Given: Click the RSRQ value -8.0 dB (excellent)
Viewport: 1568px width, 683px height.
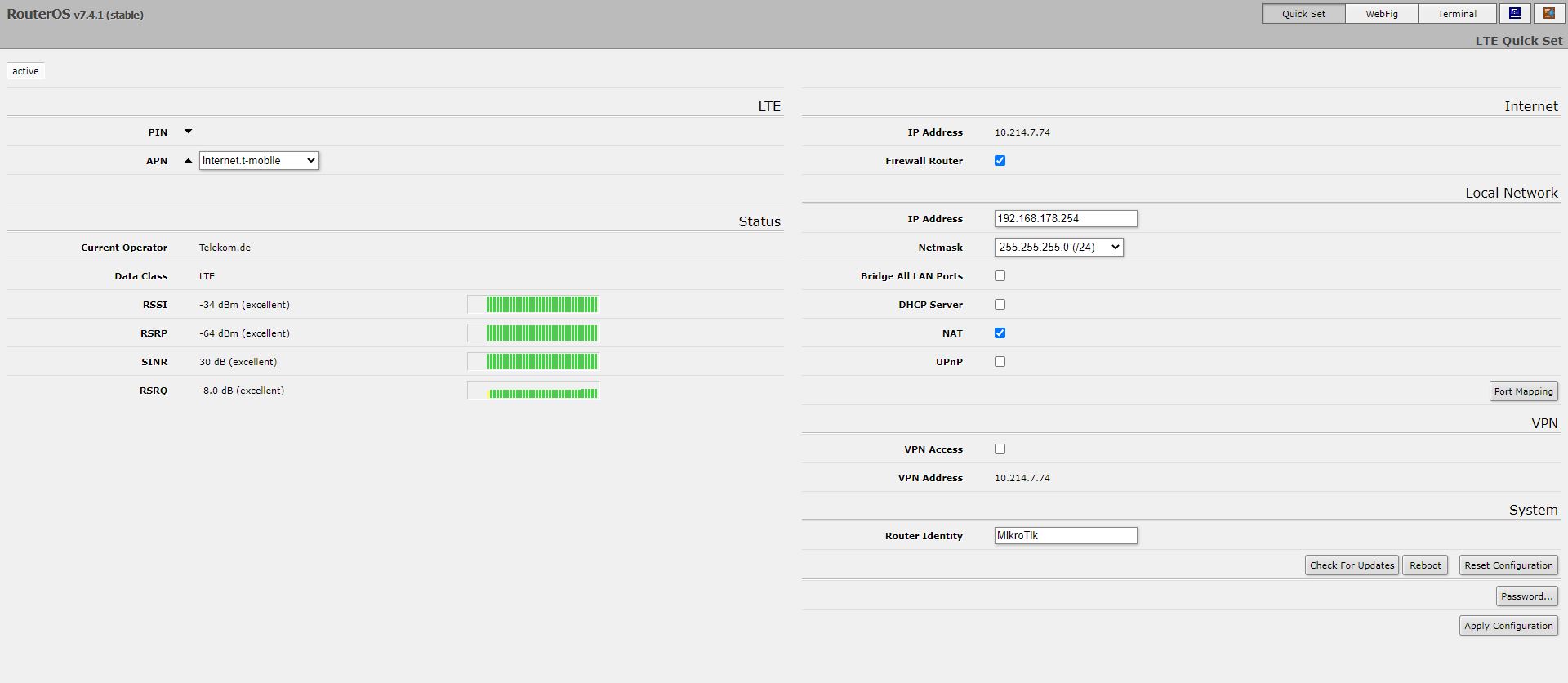Looking at the screenshot, I should coord(242,391).
